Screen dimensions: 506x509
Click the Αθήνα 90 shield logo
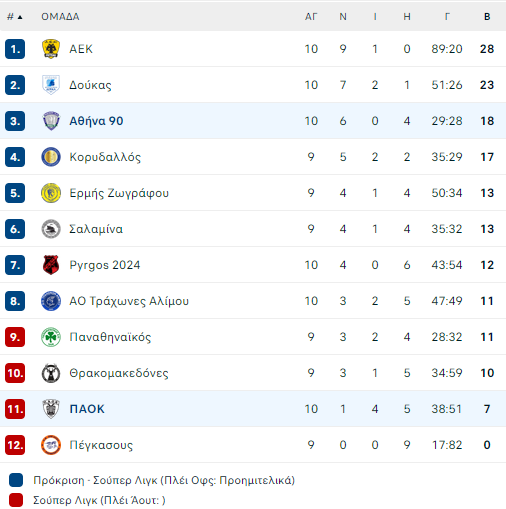point(51,121)
